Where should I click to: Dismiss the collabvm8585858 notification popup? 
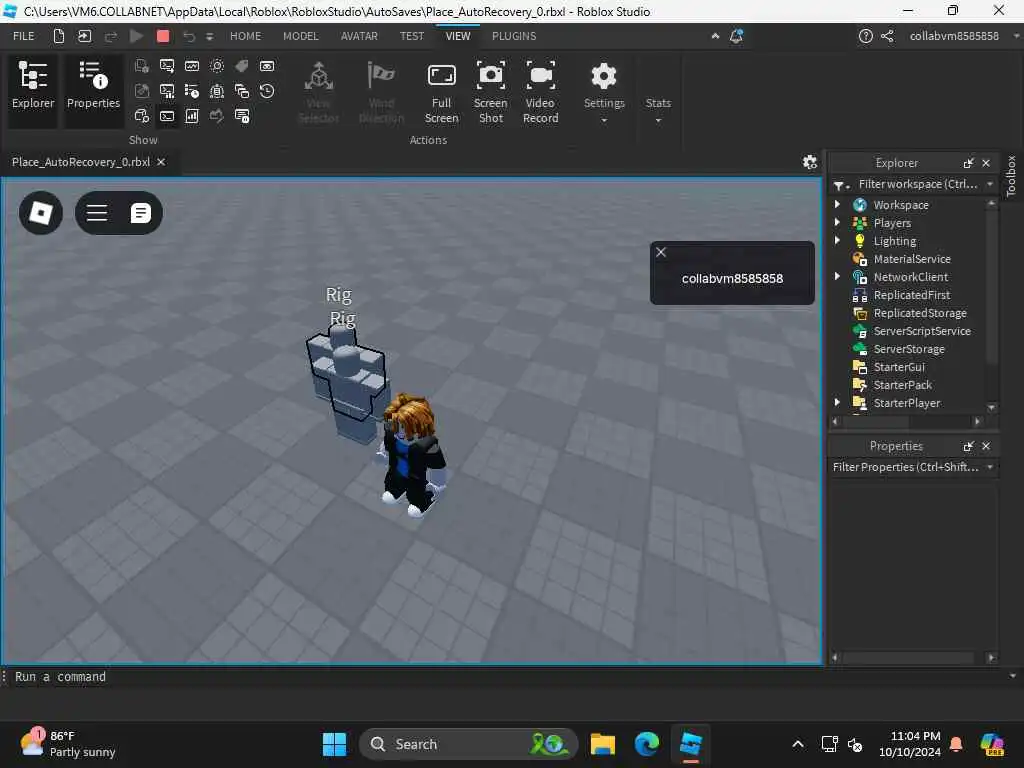coord(661,252)
